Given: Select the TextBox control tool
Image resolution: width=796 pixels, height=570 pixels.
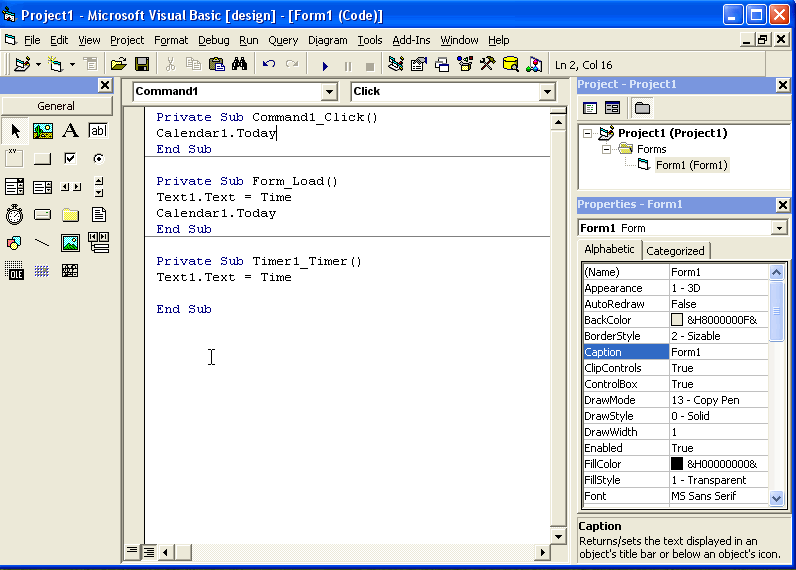Looking at the screenshot, I should click(x=98, y=131).
